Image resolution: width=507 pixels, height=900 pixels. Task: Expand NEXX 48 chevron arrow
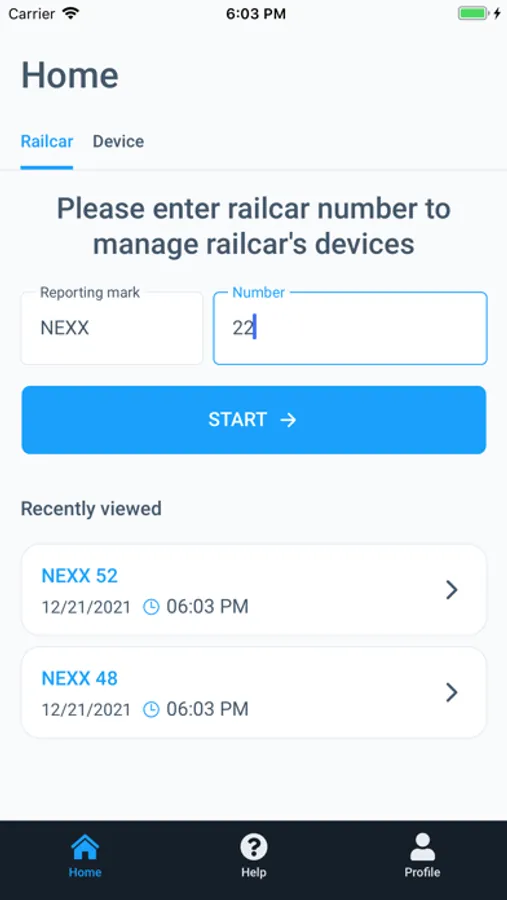point(452,693)
